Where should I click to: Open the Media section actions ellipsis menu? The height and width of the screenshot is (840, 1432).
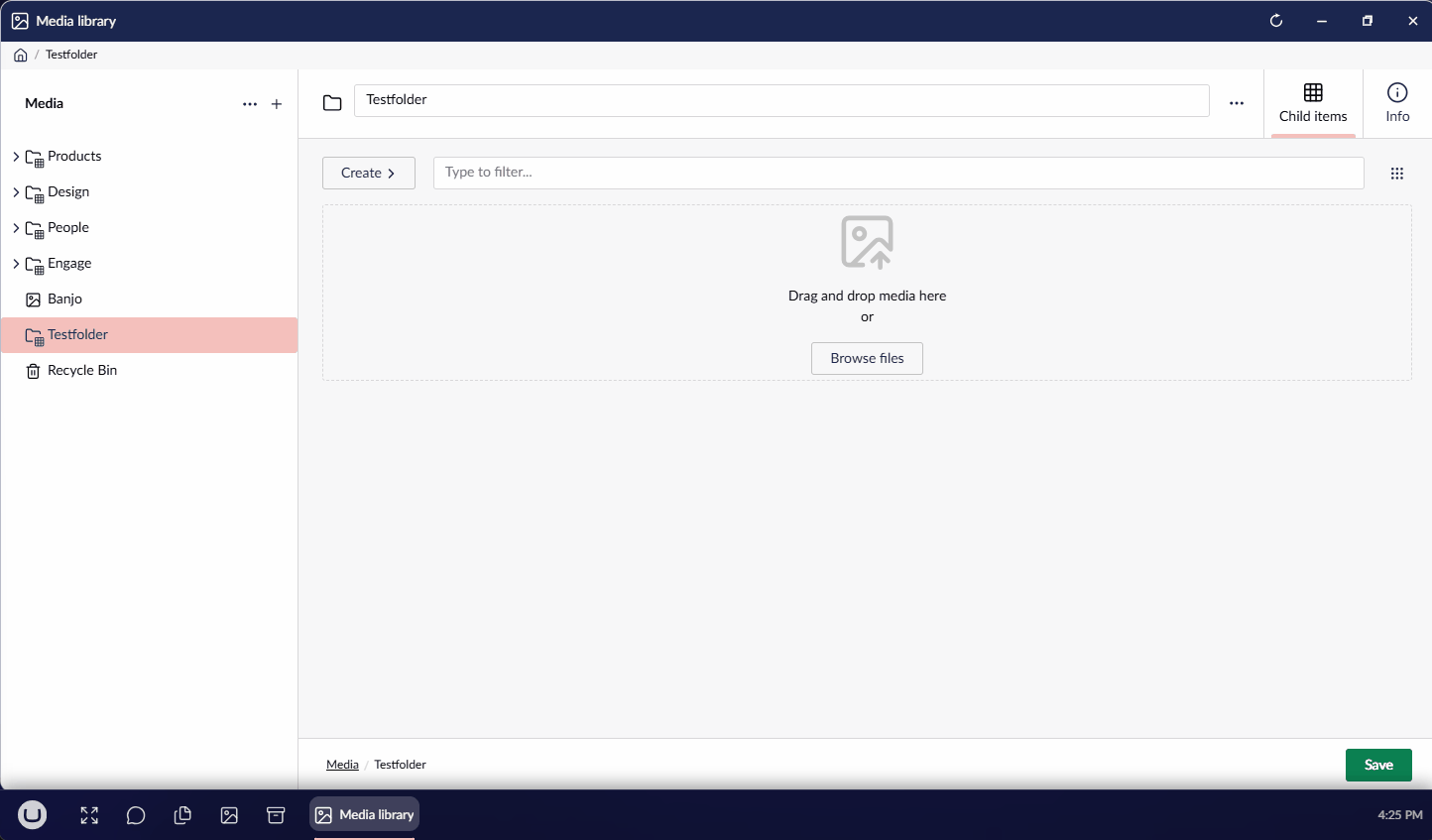[250, 104]
